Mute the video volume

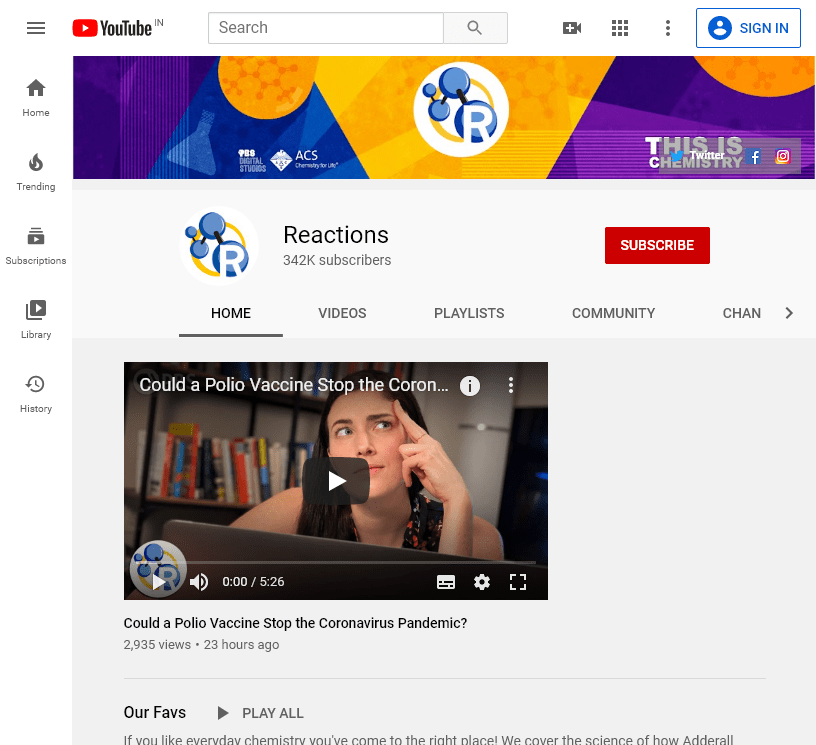(199, 582)
